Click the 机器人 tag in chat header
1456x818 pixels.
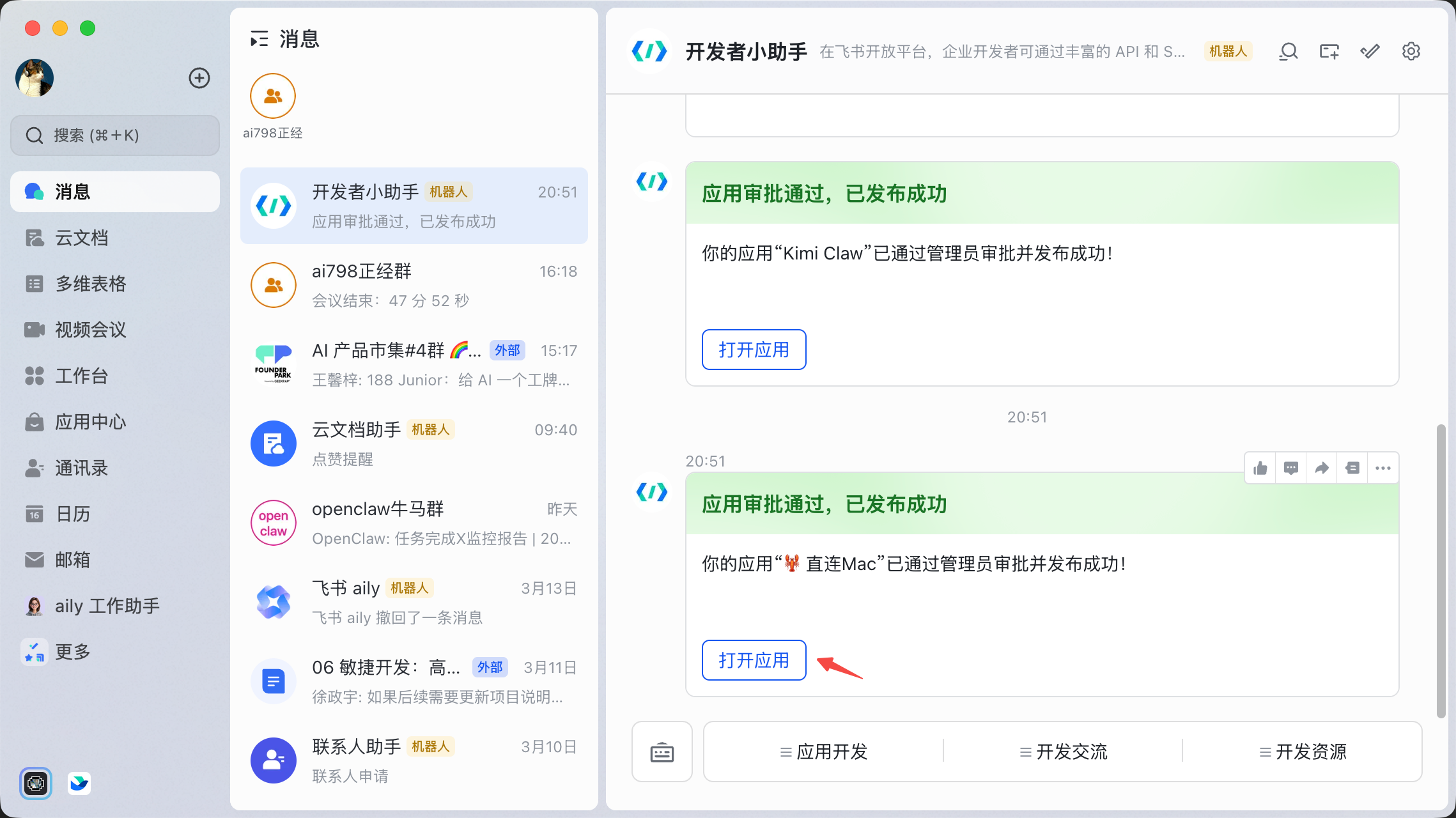click(x=1228, y=51)
